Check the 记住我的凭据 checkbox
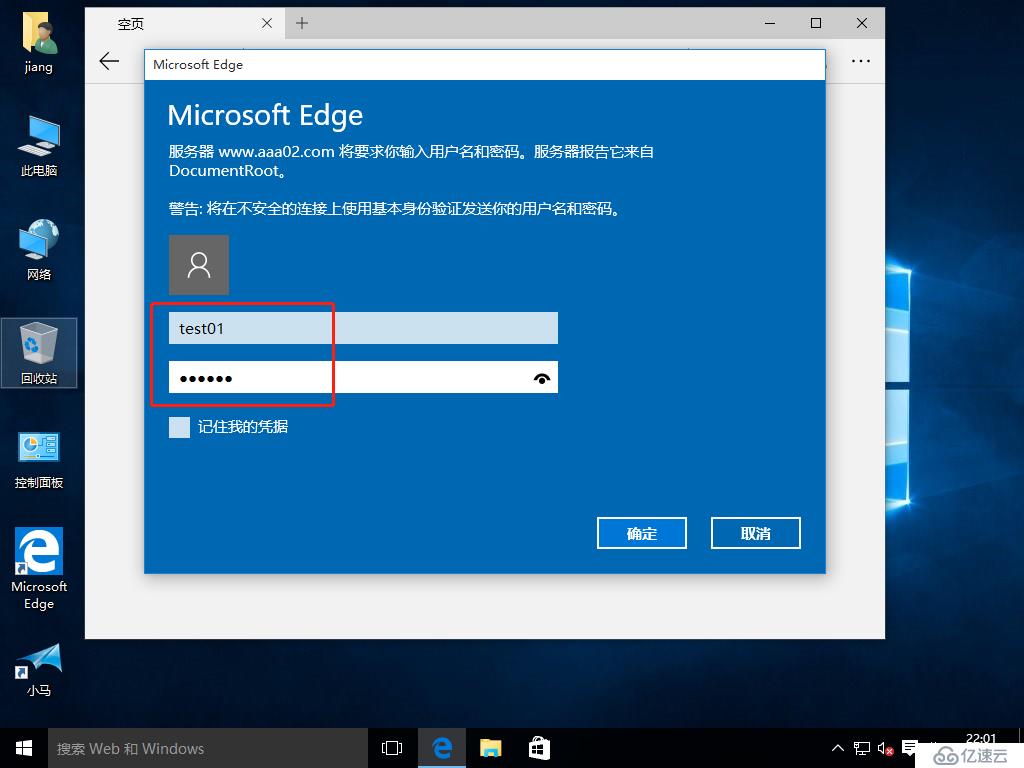1024x768 pixels. pos(179,428)
